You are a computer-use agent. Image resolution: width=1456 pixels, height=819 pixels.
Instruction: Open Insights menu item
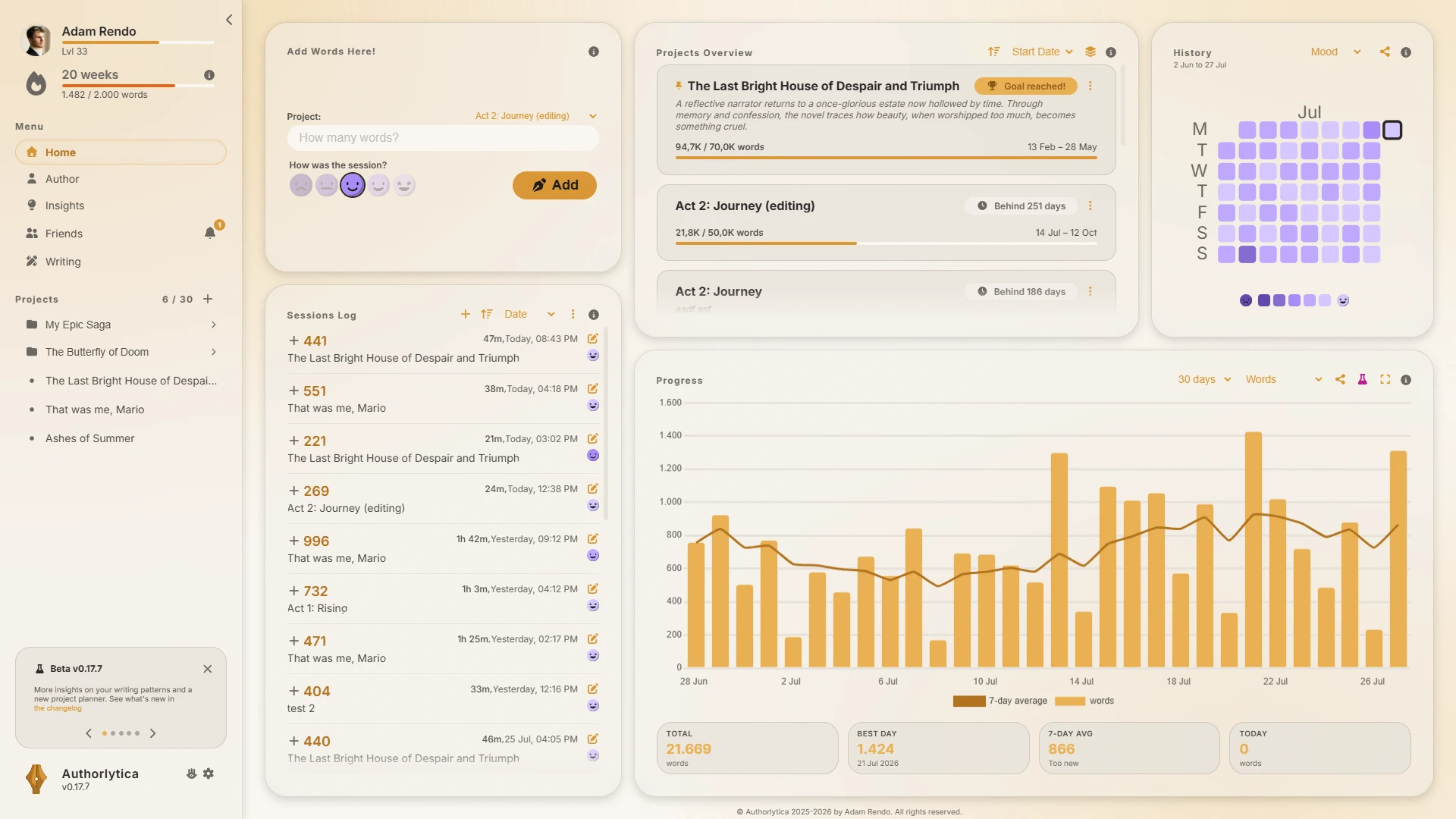[121, 206]
